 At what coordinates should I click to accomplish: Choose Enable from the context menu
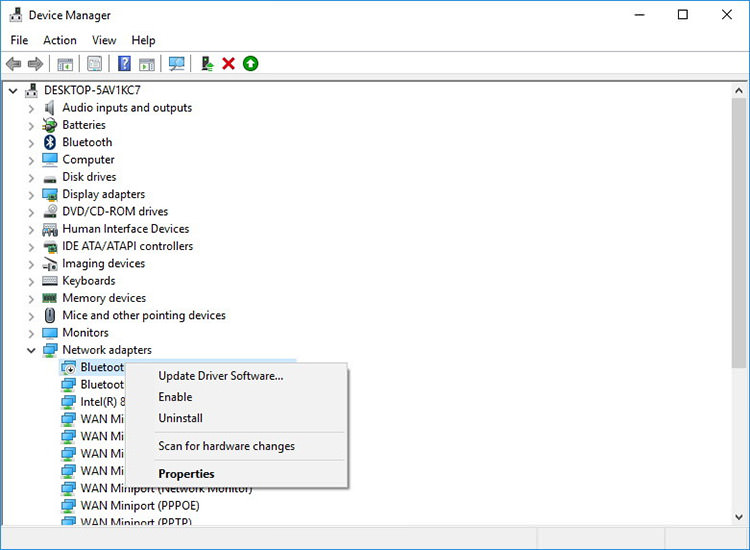coord(175,397)
